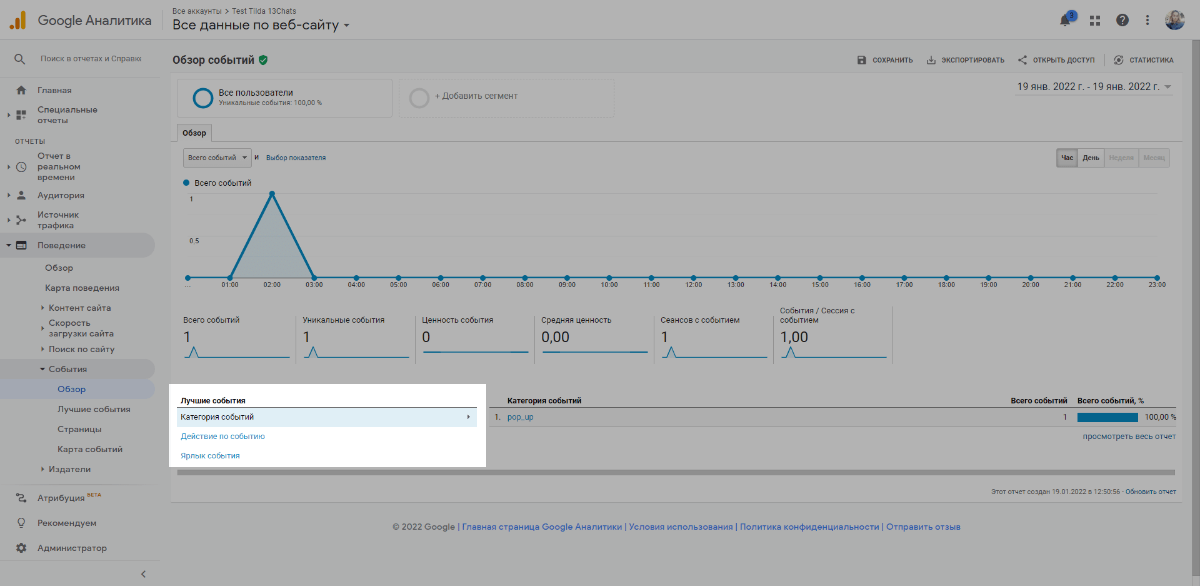Image resolution: width=1200 pixels, height=586 pixels.
Task: Open the date range picker dropdown
Action: pyautogui.click(x=1094, y=87)
